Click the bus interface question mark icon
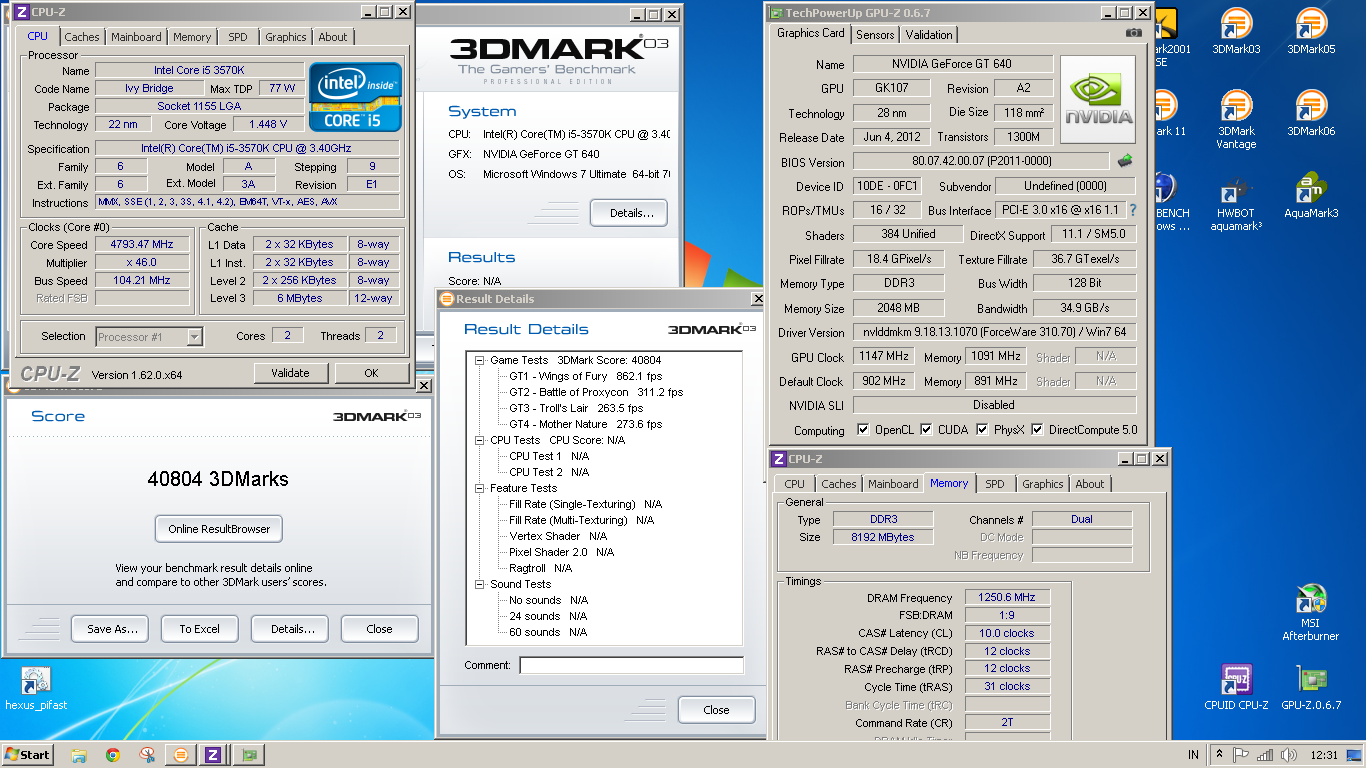The width and height of the screenshot is (1366, 768). [x=1133, y=210]
